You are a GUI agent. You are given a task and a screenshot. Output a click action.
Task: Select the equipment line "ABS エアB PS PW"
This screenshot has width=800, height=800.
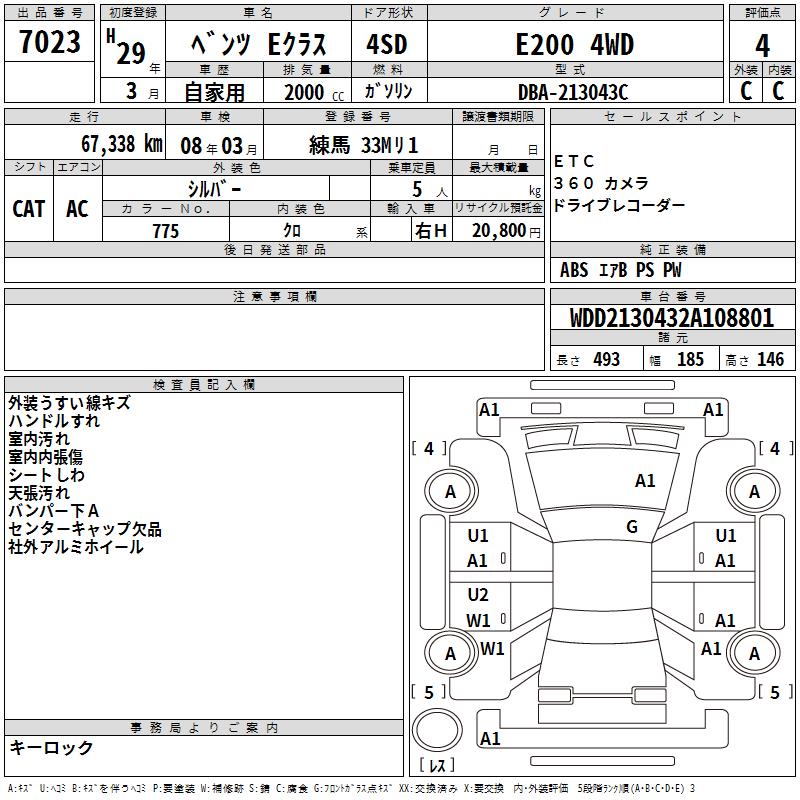pyautogui.click(x=620, y=270)
